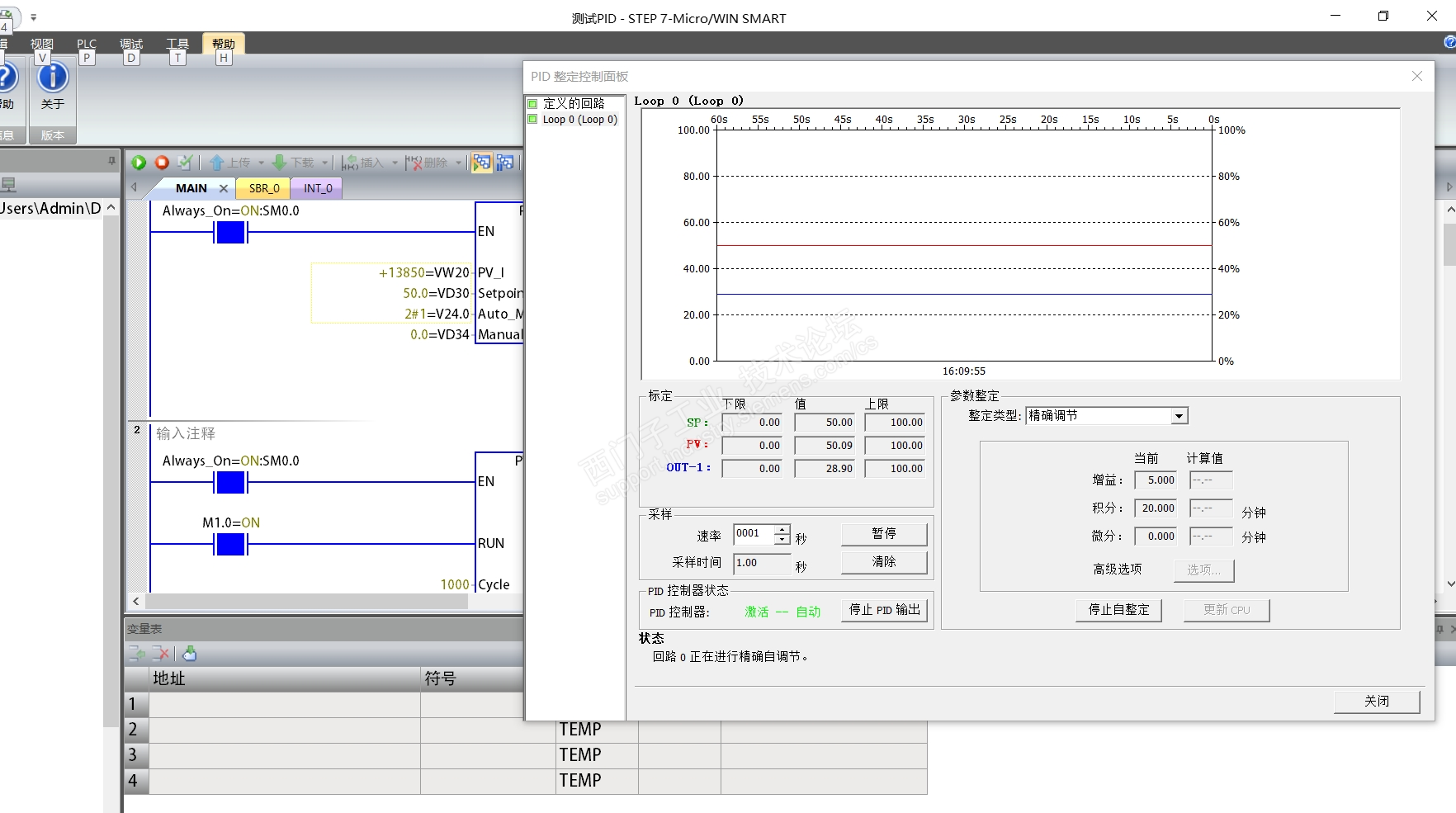Toggle the Loop 0 (Loop 0) checkbox
Viewport: 1456px width, 813px height.
tap(532, 120)
